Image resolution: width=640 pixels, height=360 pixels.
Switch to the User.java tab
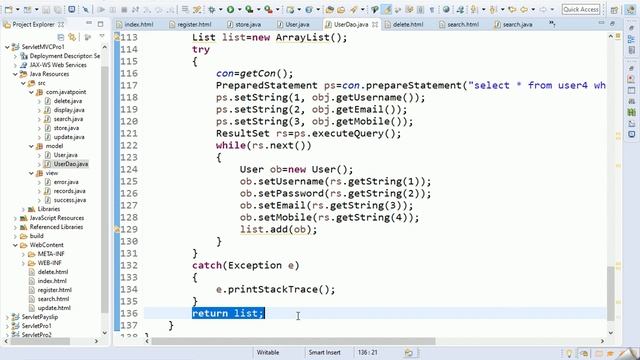tap(293, 24)
